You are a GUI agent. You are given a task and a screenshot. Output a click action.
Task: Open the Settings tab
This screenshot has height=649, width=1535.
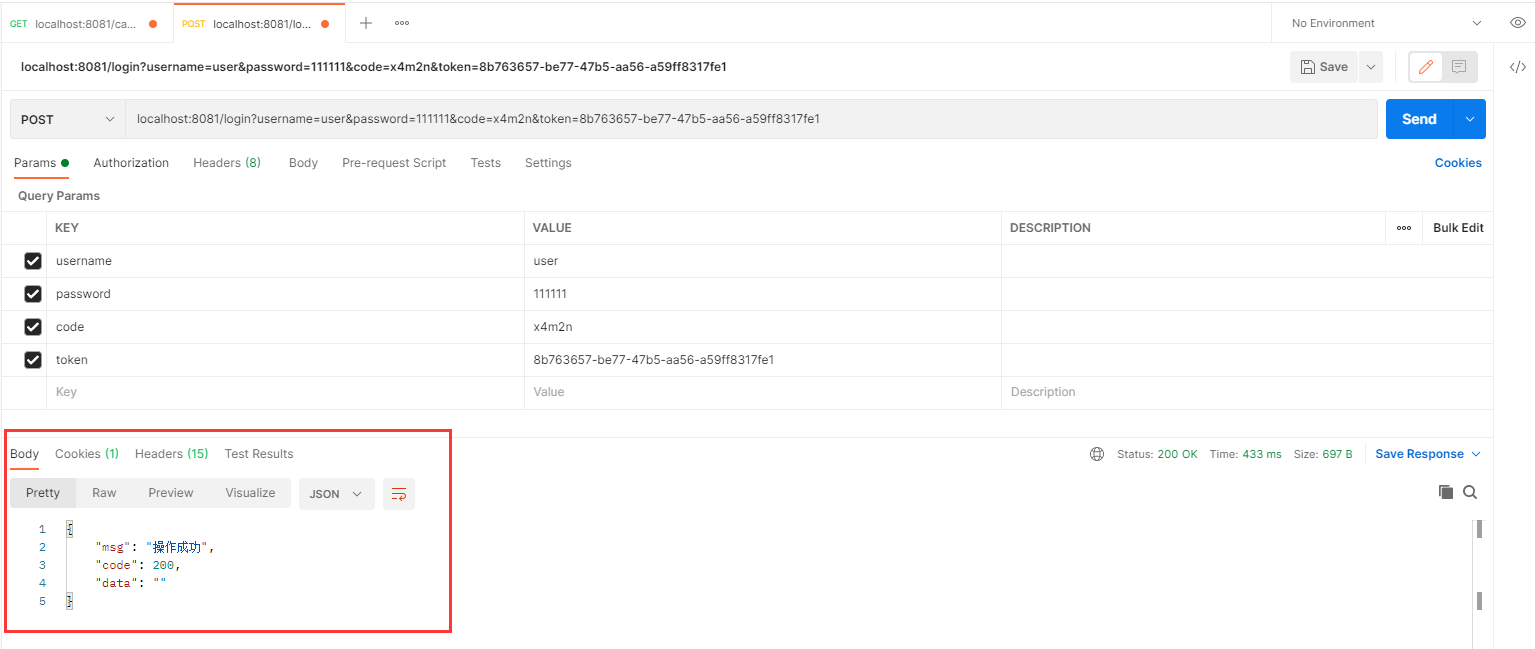pos(548,163)
